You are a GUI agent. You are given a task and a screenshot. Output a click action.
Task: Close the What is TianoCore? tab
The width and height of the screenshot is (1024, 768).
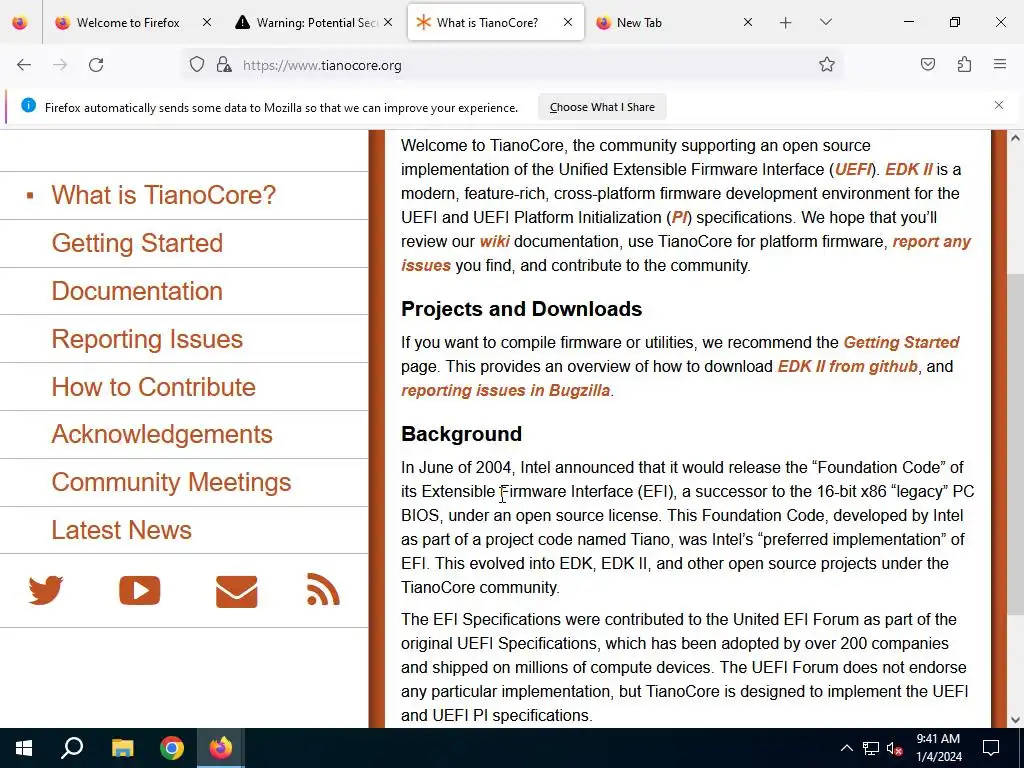[x=568, y=22]
